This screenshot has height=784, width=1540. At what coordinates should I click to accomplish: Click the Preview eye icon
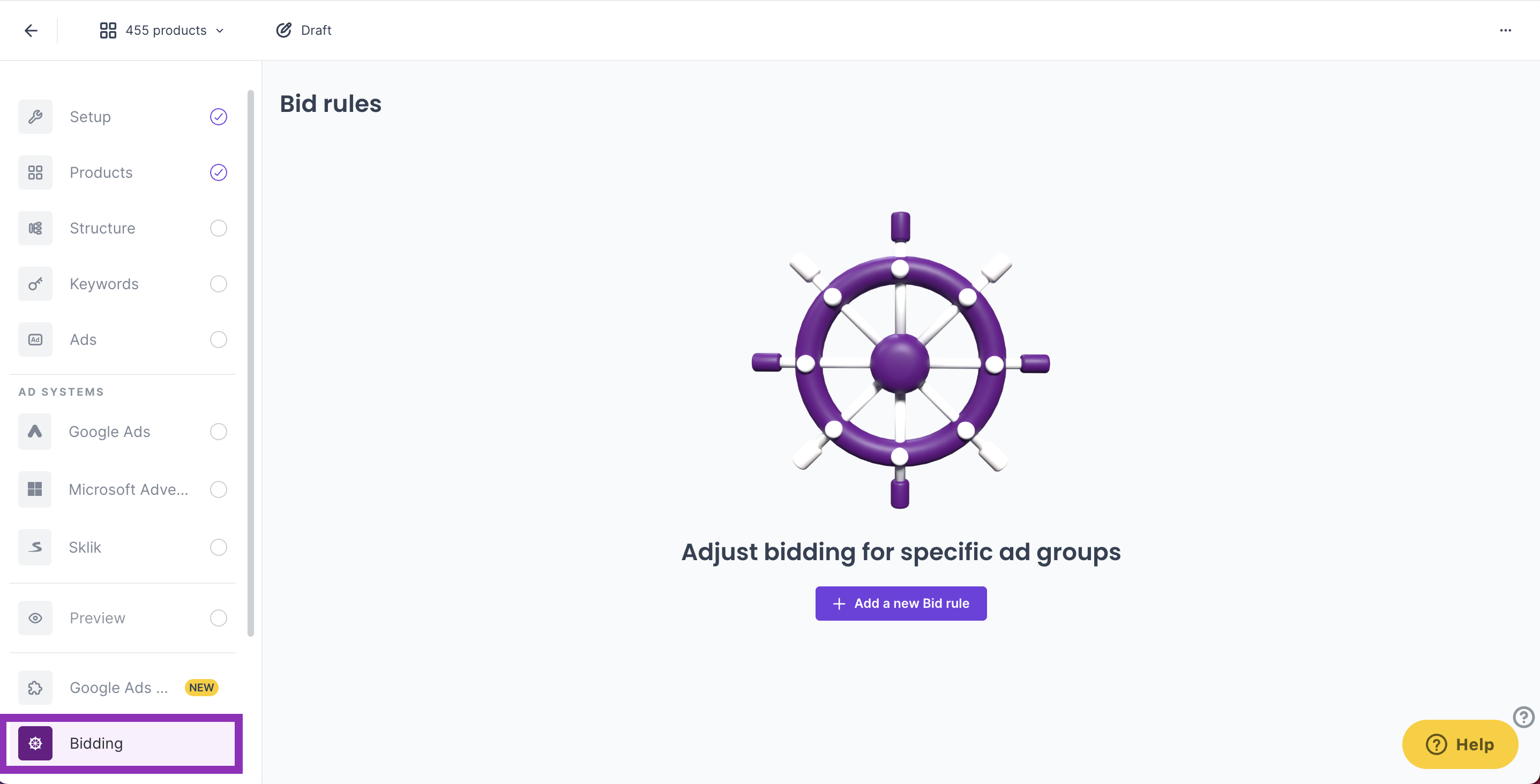(35, 618)
